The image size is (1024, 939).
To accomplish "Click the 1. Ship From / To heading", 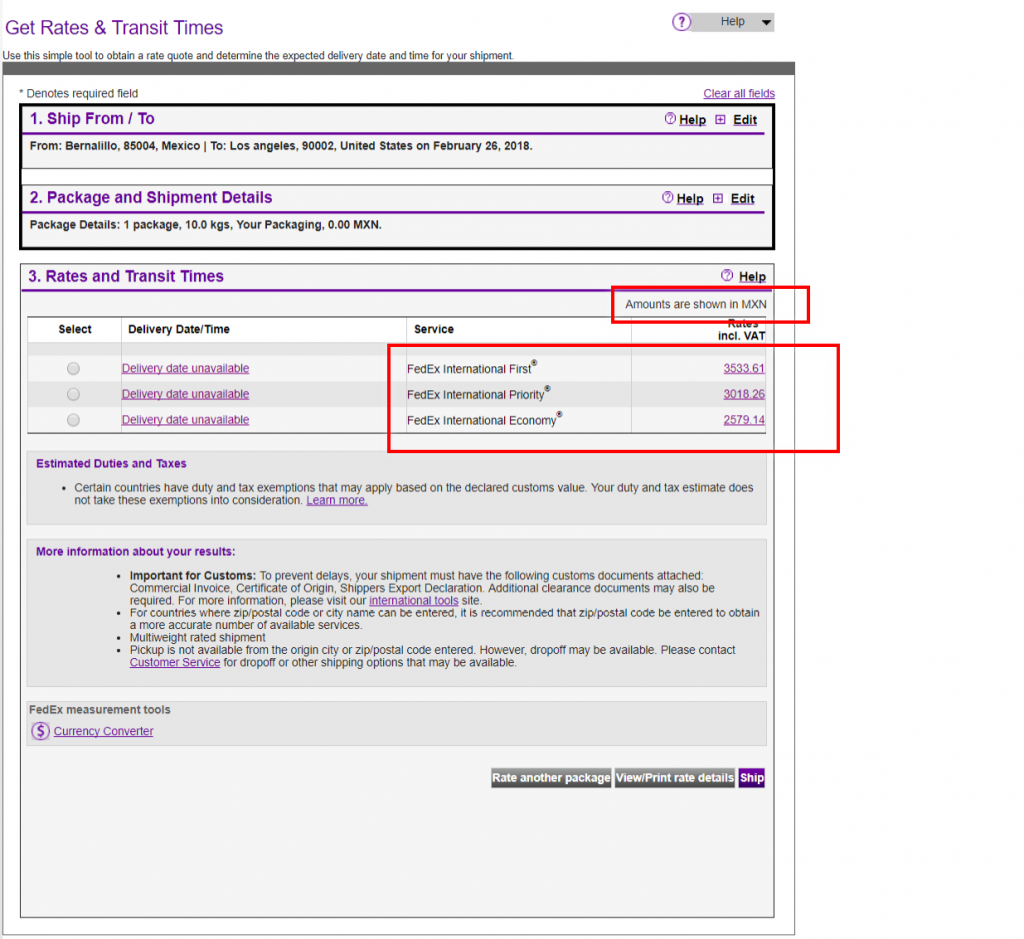I will pyautogui.click(x=92, y=119).
